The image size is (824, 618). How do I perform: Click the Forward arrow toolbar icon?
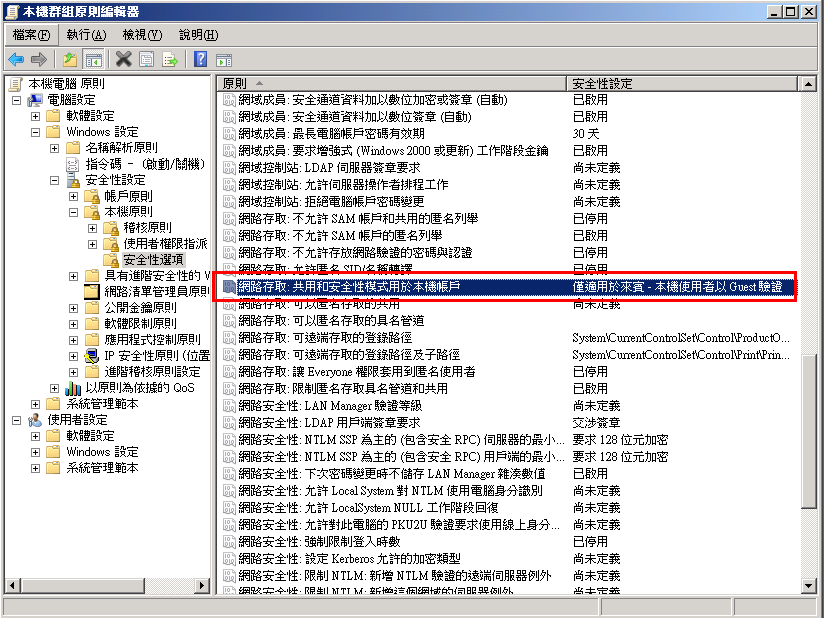(39, 59)
